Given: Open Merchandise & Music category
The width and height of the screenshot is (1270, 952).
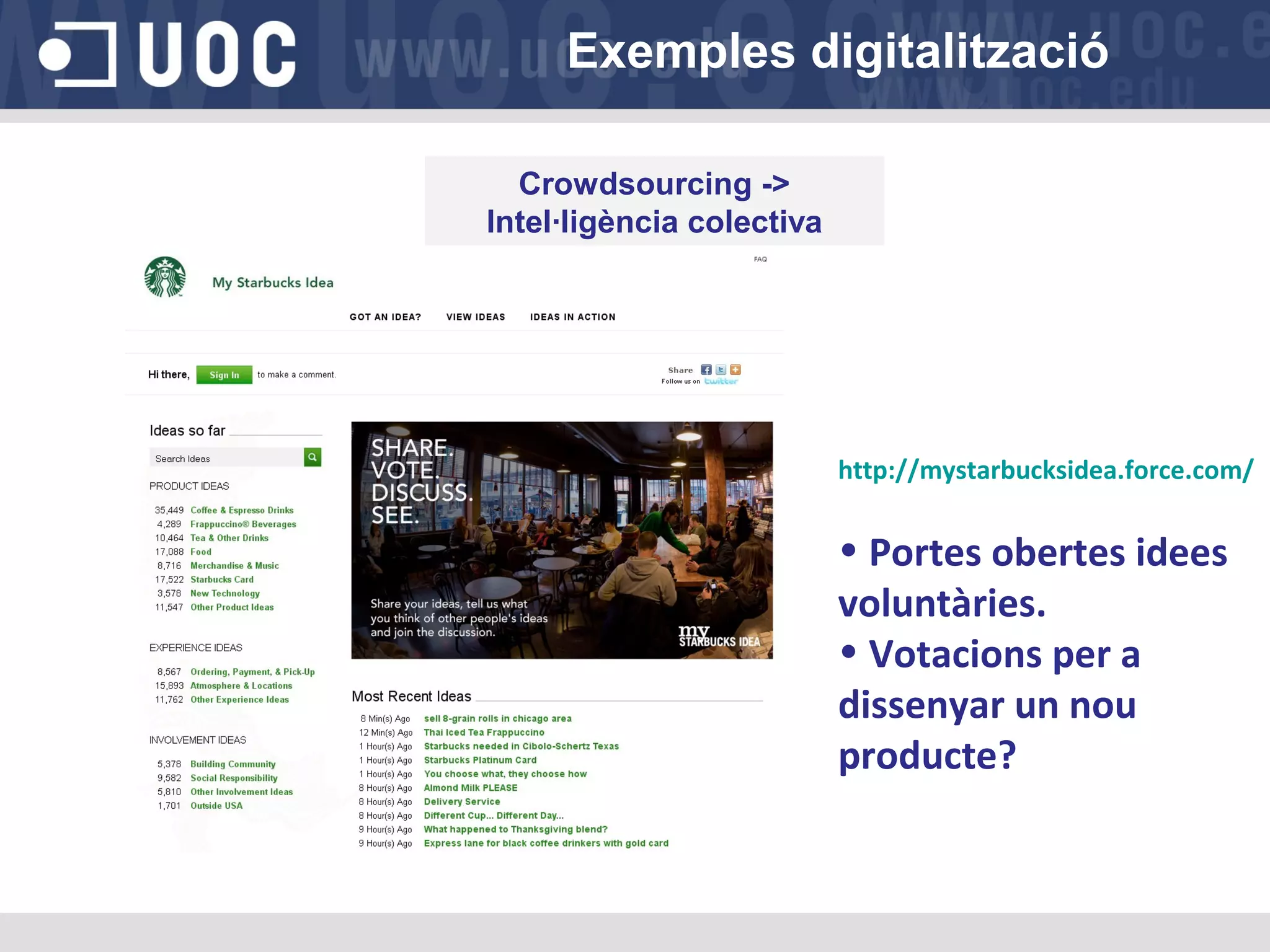Looking at the screenshot, I should pyautogui.click(x=234, y=566).
